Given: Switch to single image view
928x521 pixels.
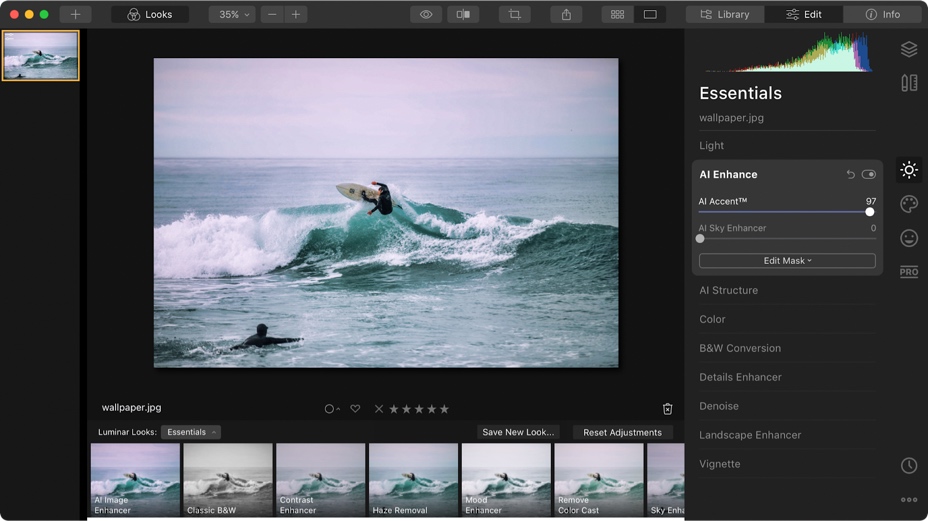Looking at the screenshot, I should point(650,14).
